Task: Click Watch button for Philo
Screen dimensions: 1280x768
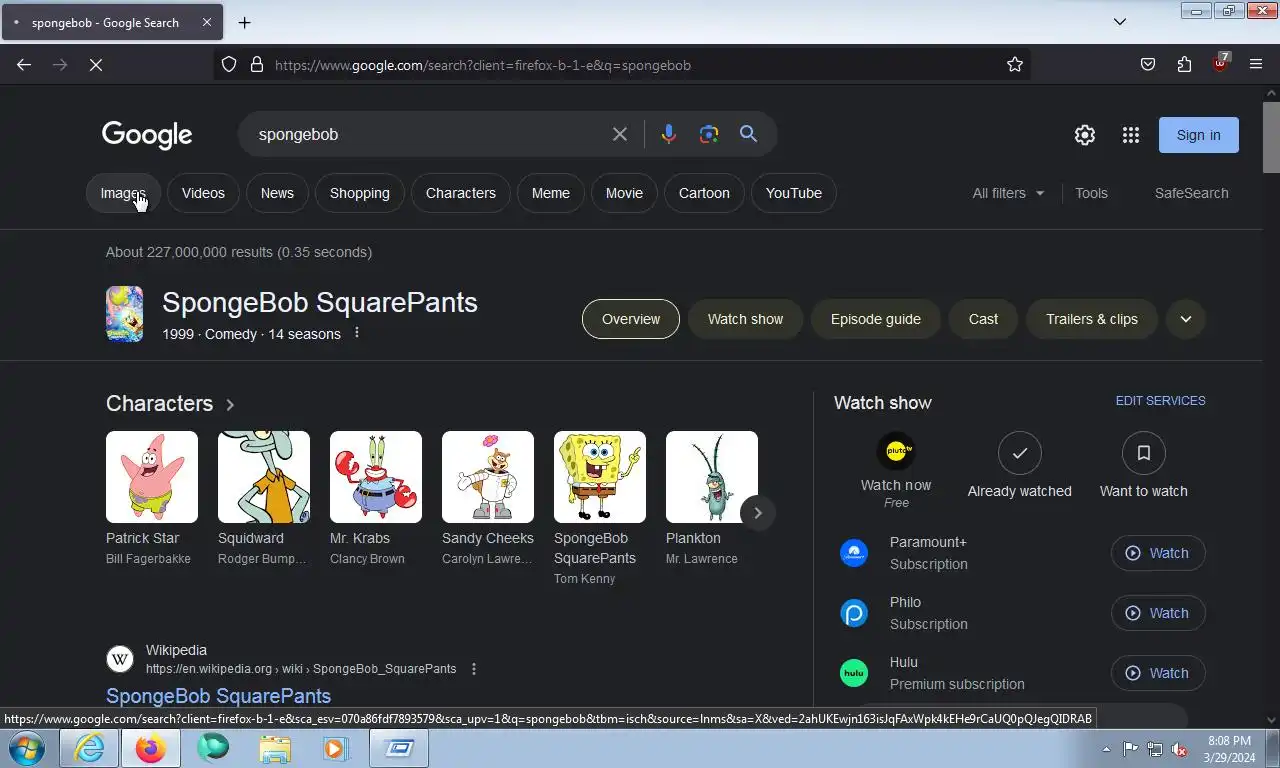Action: pyautogui.click(x=1158, y=613)
